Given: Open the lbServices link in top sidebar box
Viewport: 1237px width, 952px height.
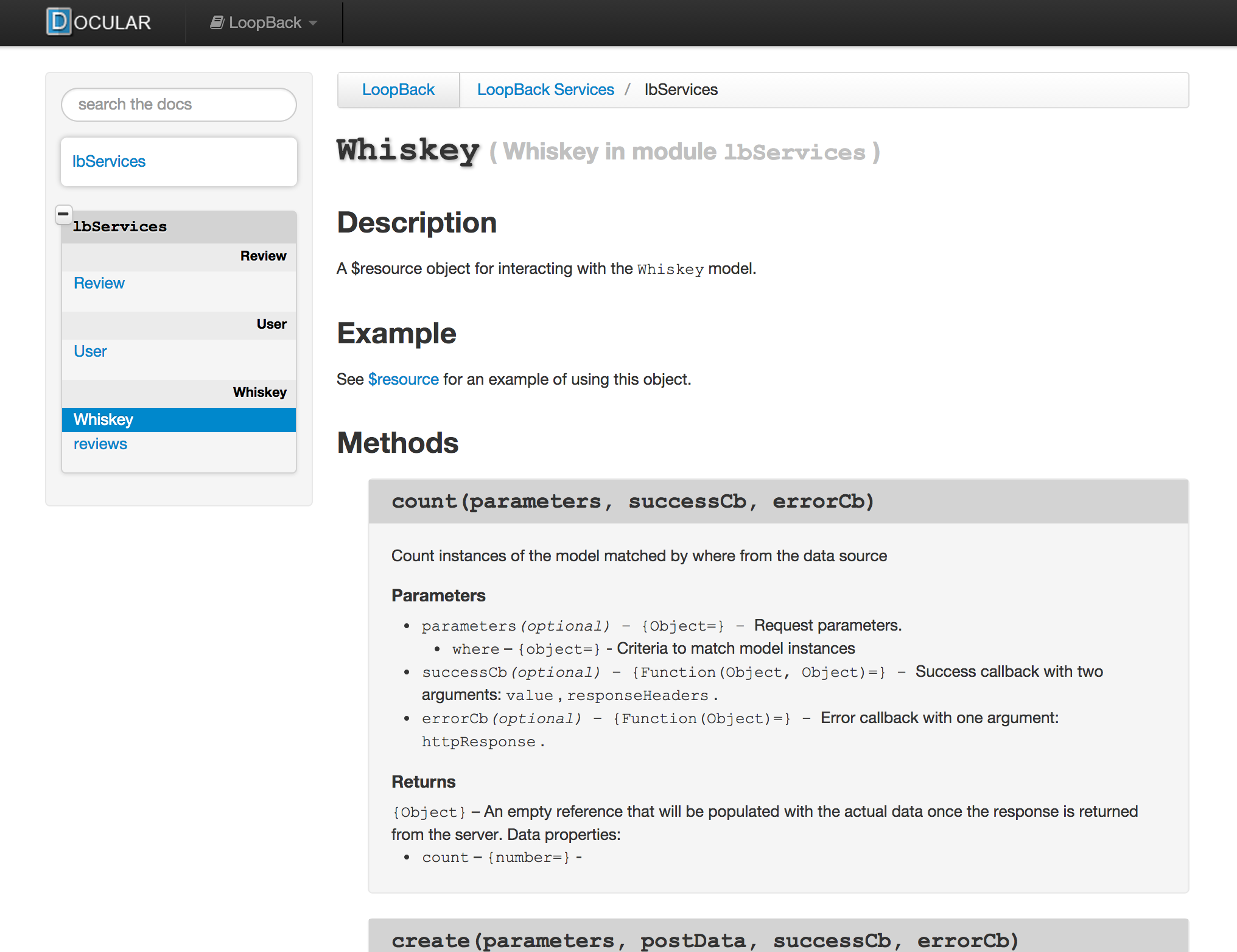Looking at the screenshot, I should click(x=109, y=161).
